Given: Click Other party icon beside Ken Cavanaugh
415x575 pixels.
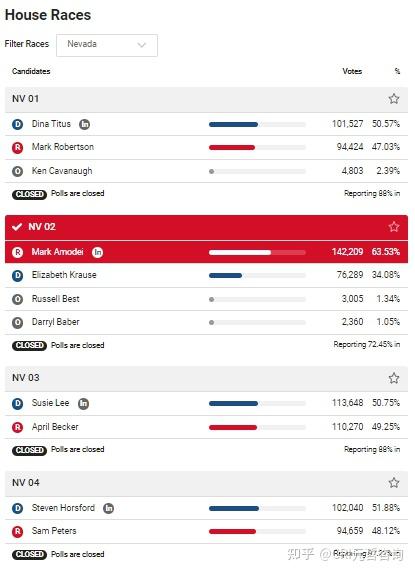Looking at the screenshot, I should point(17,171).
